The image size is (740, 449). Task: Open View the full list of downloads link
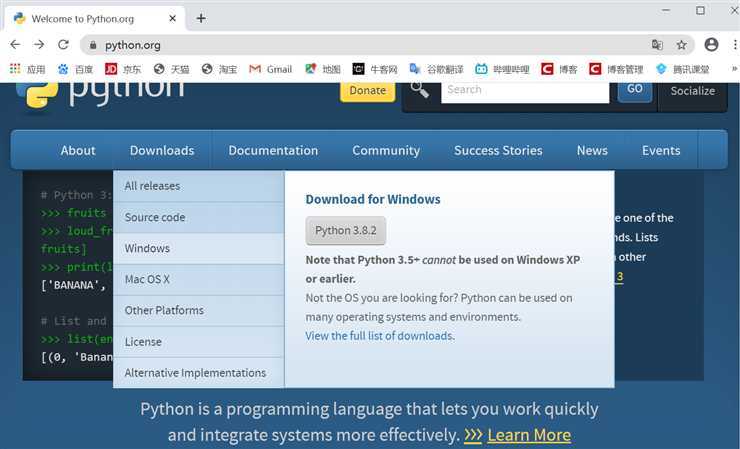coord(380,336)
